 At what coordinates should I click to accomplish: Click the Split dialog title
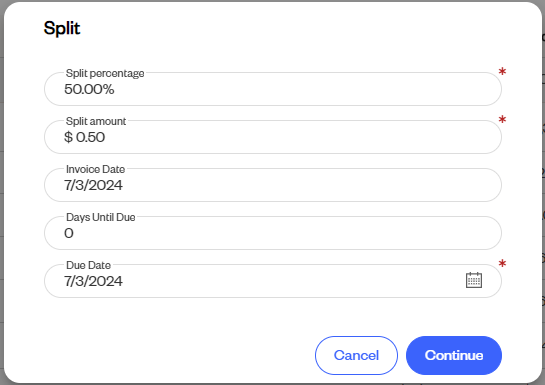(62, 28)
